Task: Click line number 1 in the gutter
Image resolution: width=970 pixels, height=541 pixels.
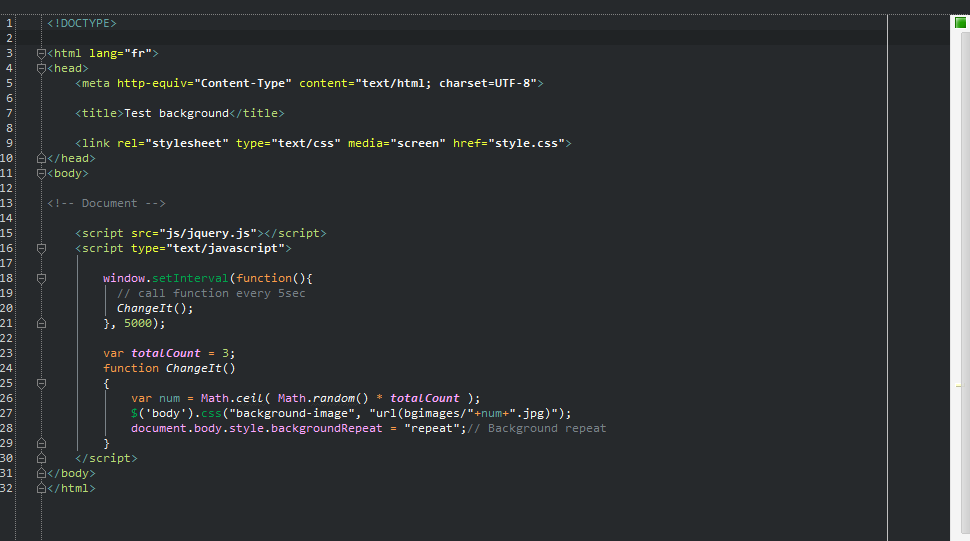Action: pos(9,23)
